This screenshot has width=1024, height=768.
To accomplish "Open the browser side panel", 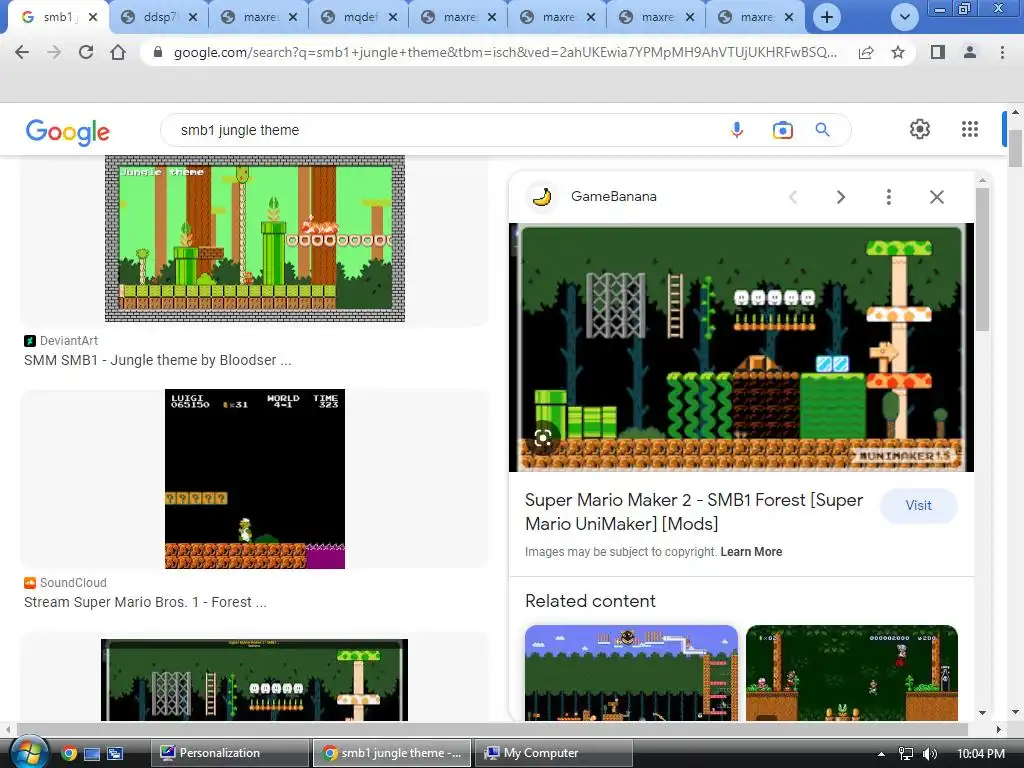I will [938, 52].
